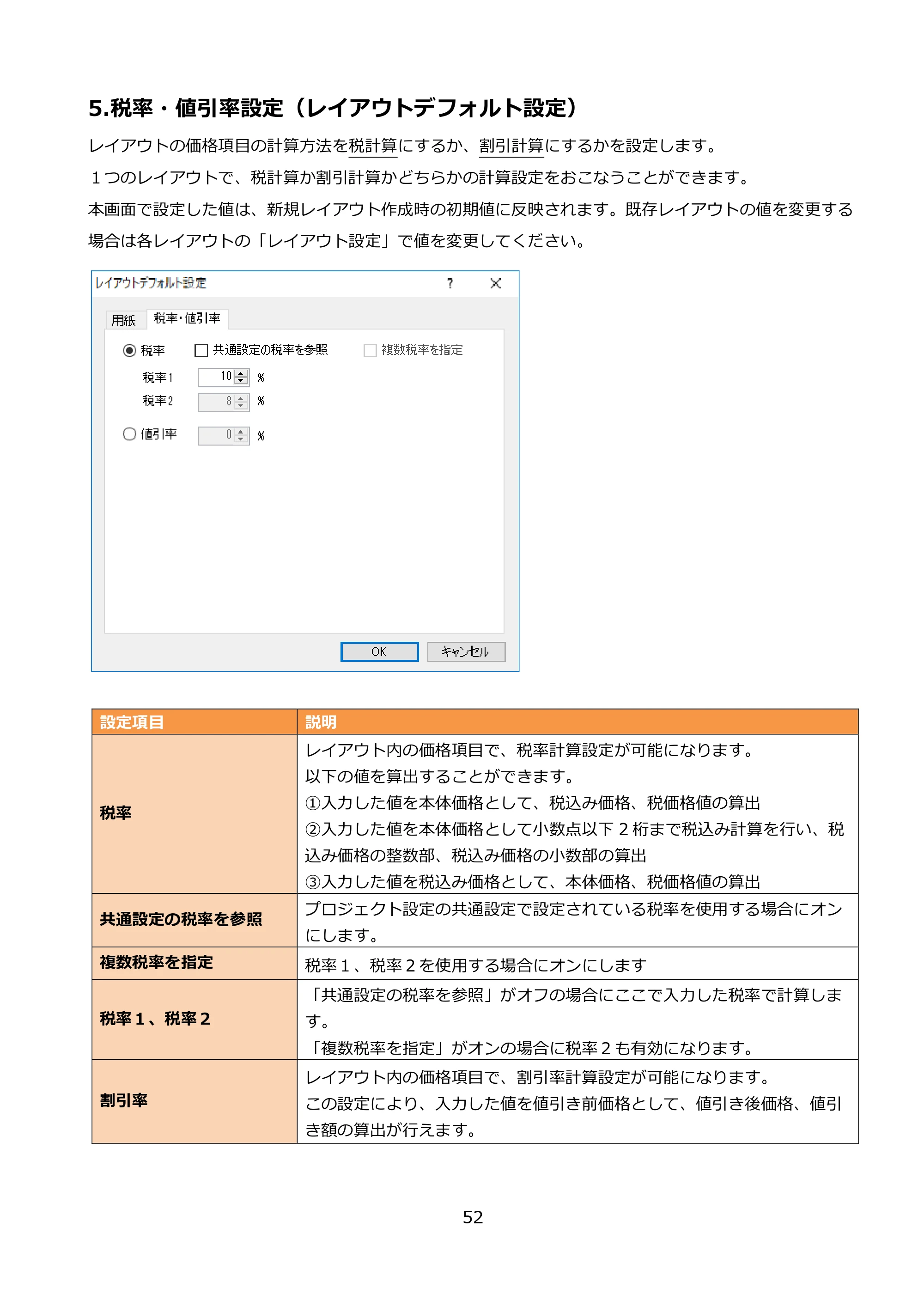This screenshot has height=1307, width=924.
Task: Increase 税率2 with the up arrow
Action: point(241,398)
